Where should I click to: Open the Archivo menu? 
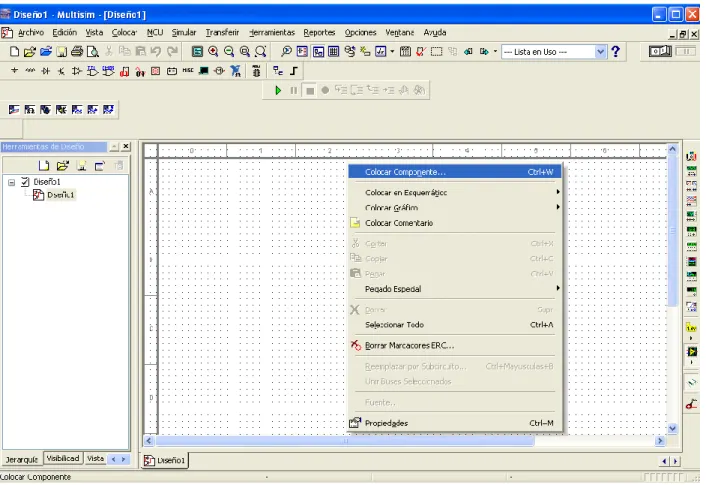pos(31,32)
